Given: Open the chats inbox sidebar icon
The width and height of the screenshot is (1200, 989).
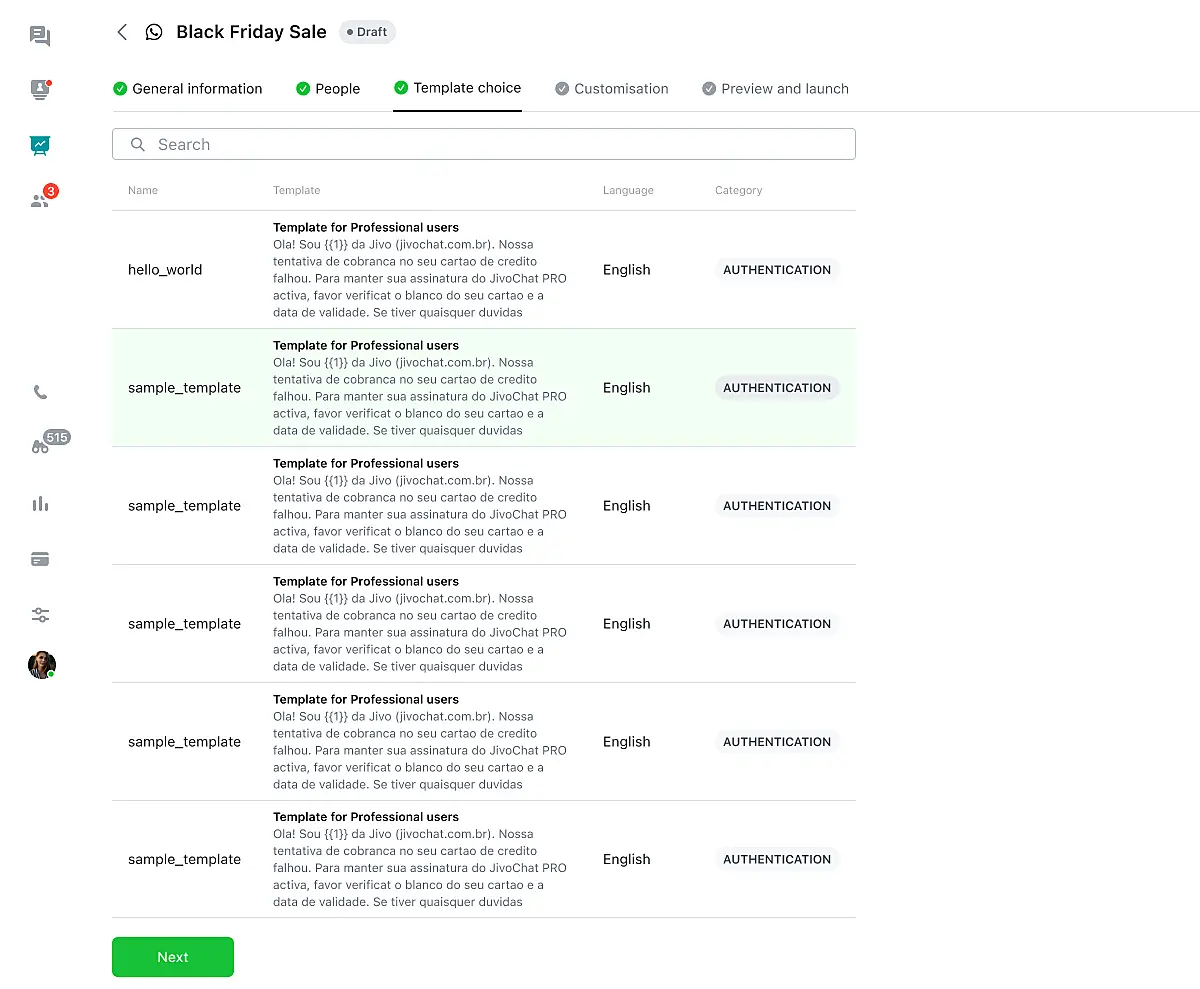Looking at the screenshot, I should [40, 37].
